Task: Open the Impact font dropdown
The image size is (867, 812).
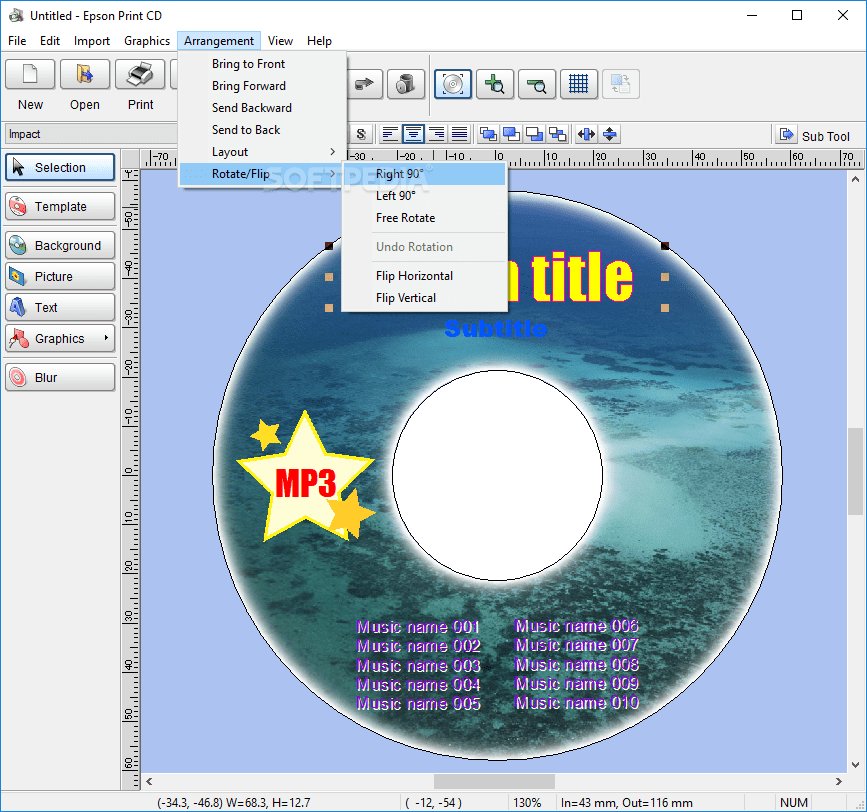Action: pos(90,134)
